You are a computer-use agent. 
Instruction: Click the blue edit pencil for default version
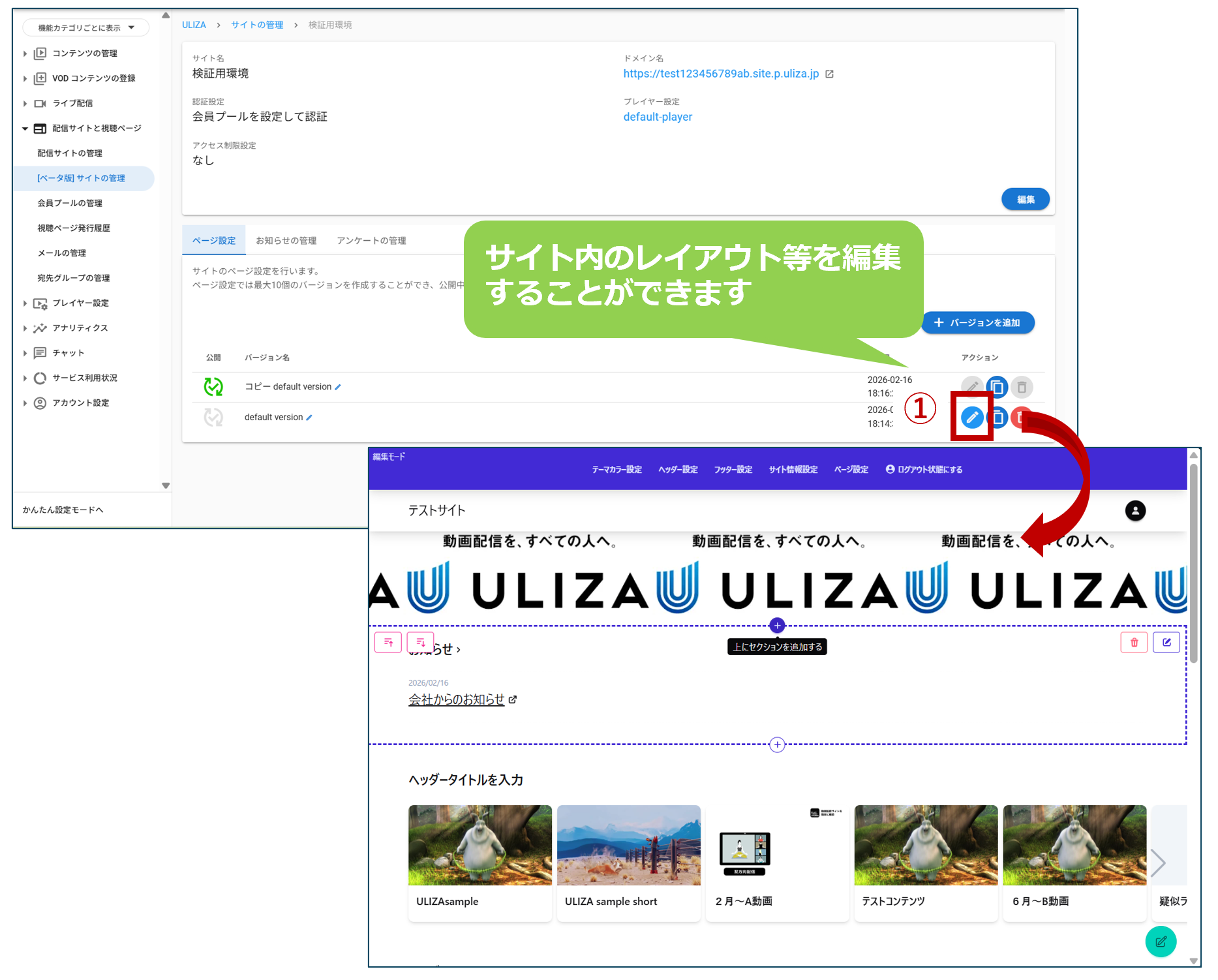[971, 417]
